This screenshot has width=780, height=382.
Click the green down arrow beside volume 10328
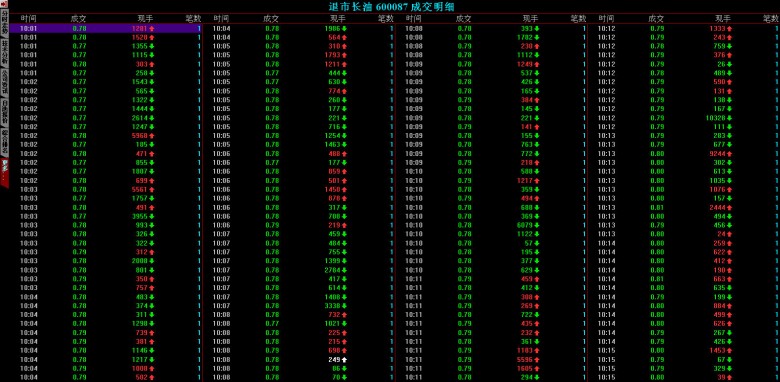730,118
